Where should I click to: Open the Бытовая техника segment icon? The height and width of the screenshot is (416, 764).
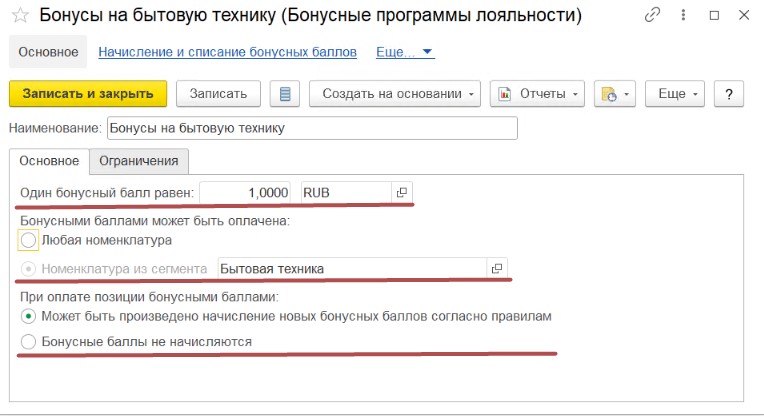[497, 268]
